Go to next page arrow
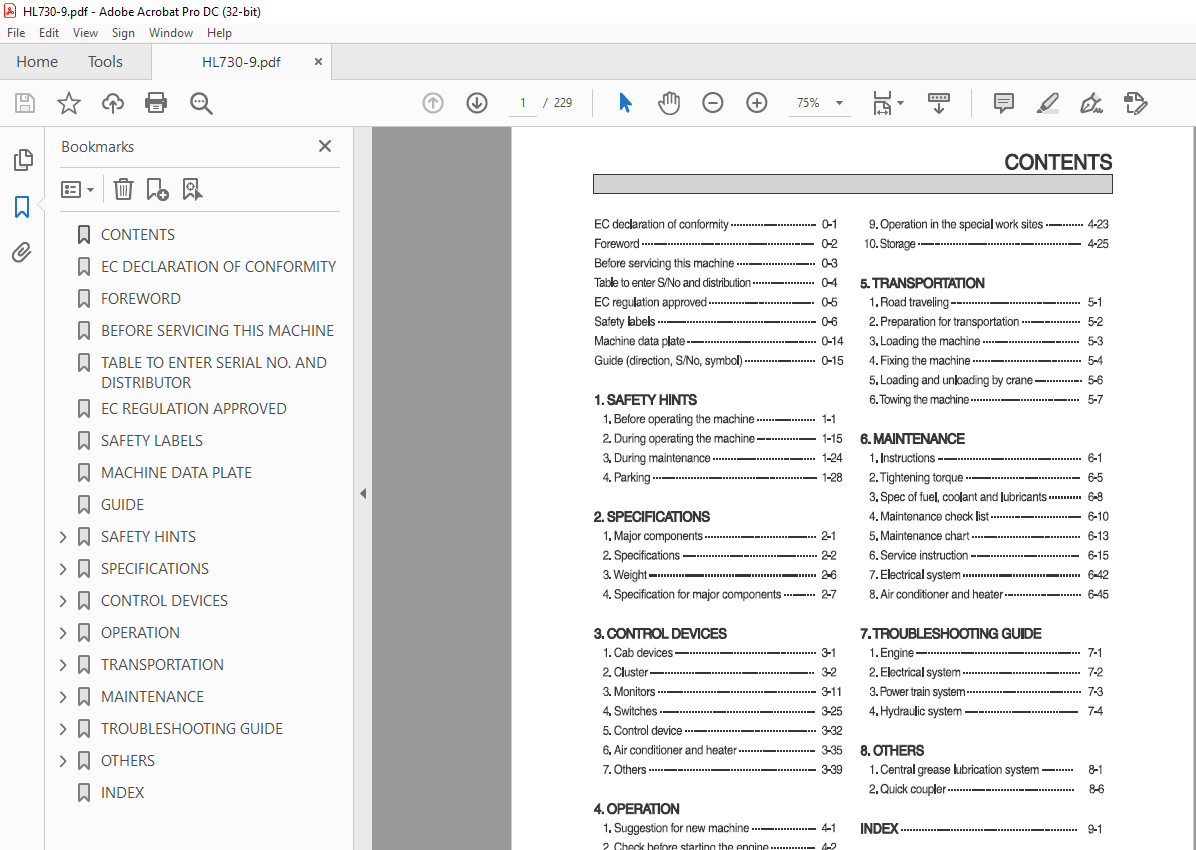Screen dimensions: 1196x850 pos(477,103)
